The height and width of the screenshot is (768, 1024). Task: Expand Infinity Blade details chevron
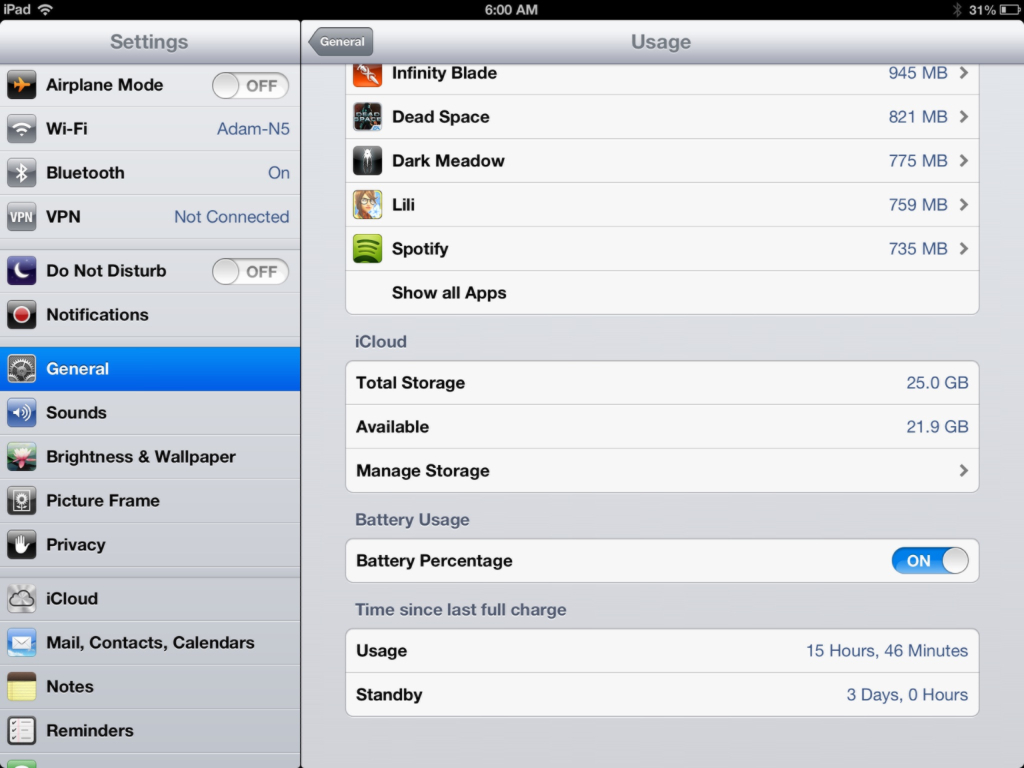pyautogui.click(x=964, y=72)
